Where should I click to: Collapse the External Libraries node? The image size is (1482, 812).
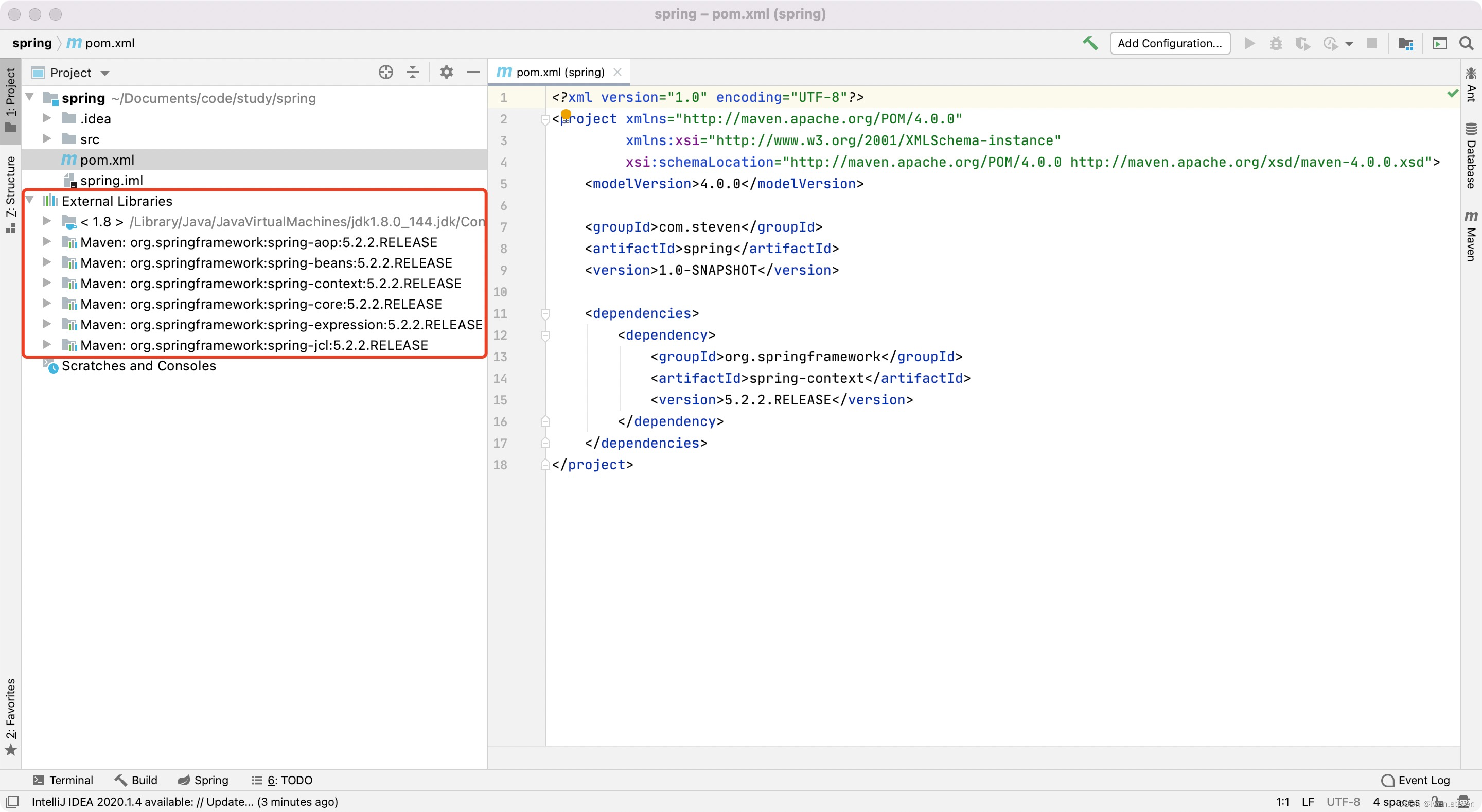[x=29, y=201]
